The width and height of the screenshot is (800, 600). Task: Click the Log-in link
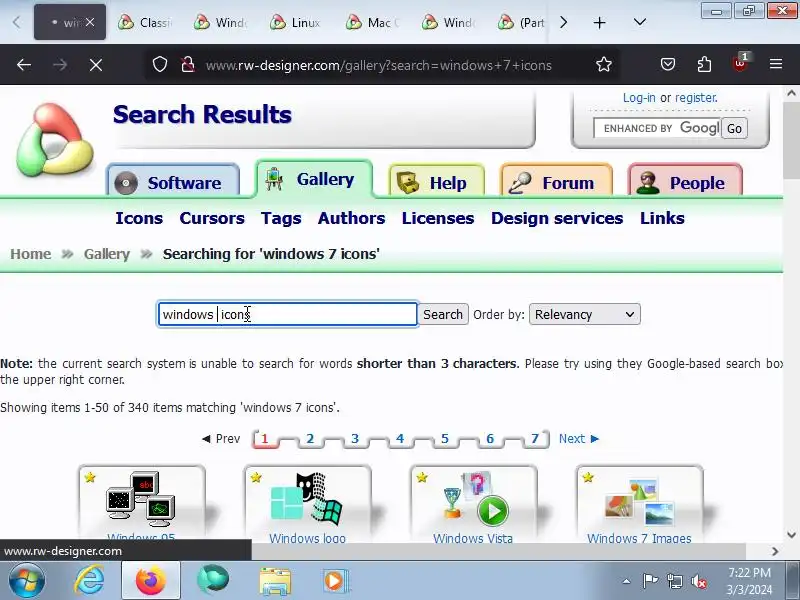point(639,97)
